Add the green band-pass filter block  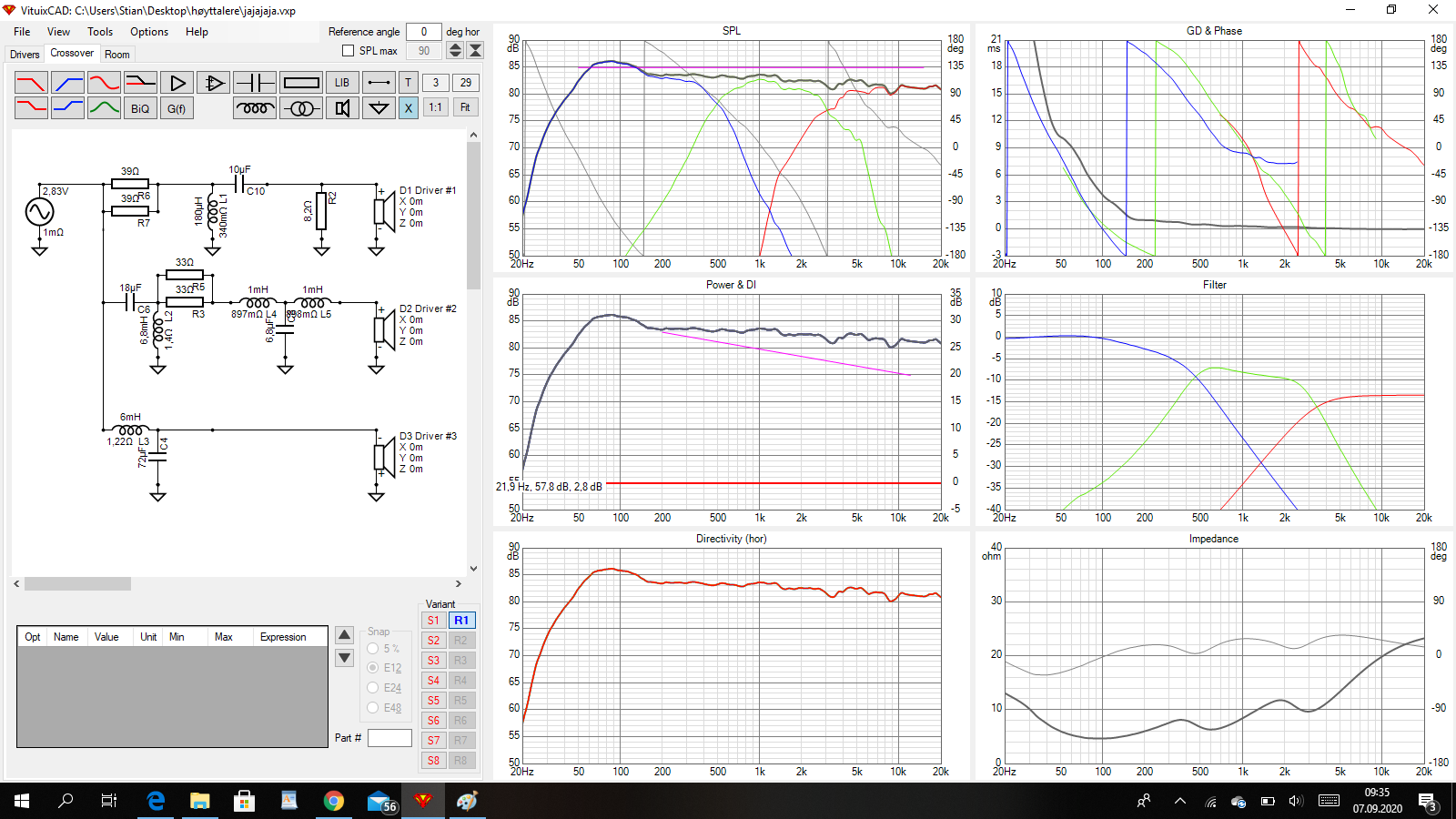coord(104,108)
